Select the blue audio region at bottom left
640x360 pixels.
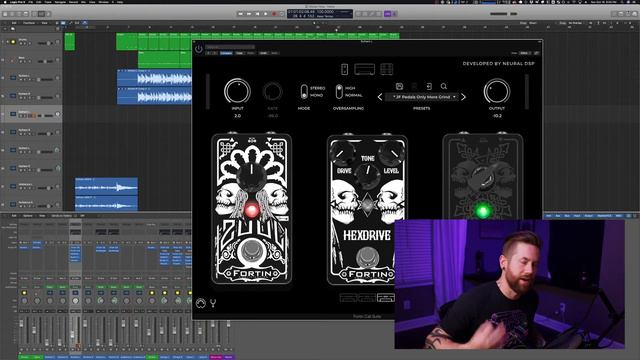click(x=106, y=186)
